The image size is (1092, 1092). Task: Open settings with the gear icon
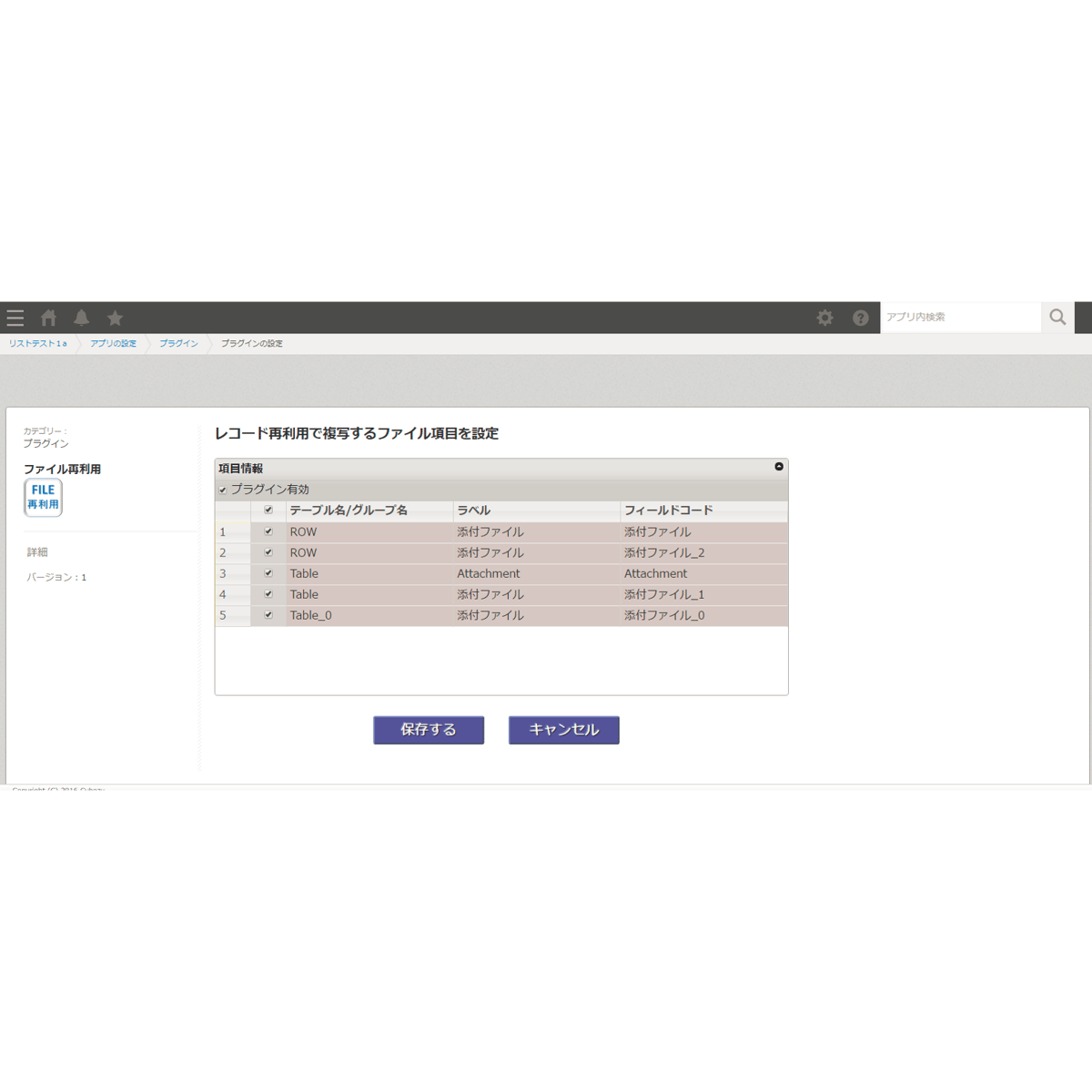(x=825, y=318)
